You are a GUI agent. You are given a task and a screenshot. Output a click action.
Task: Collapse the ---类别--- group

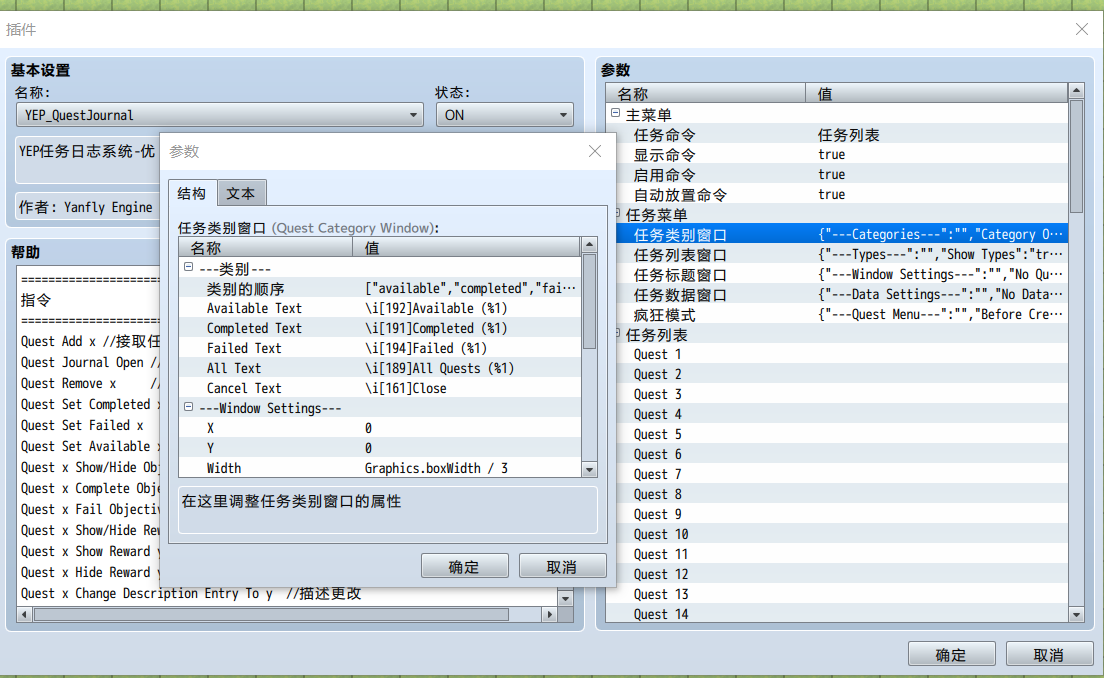point(189,268)
